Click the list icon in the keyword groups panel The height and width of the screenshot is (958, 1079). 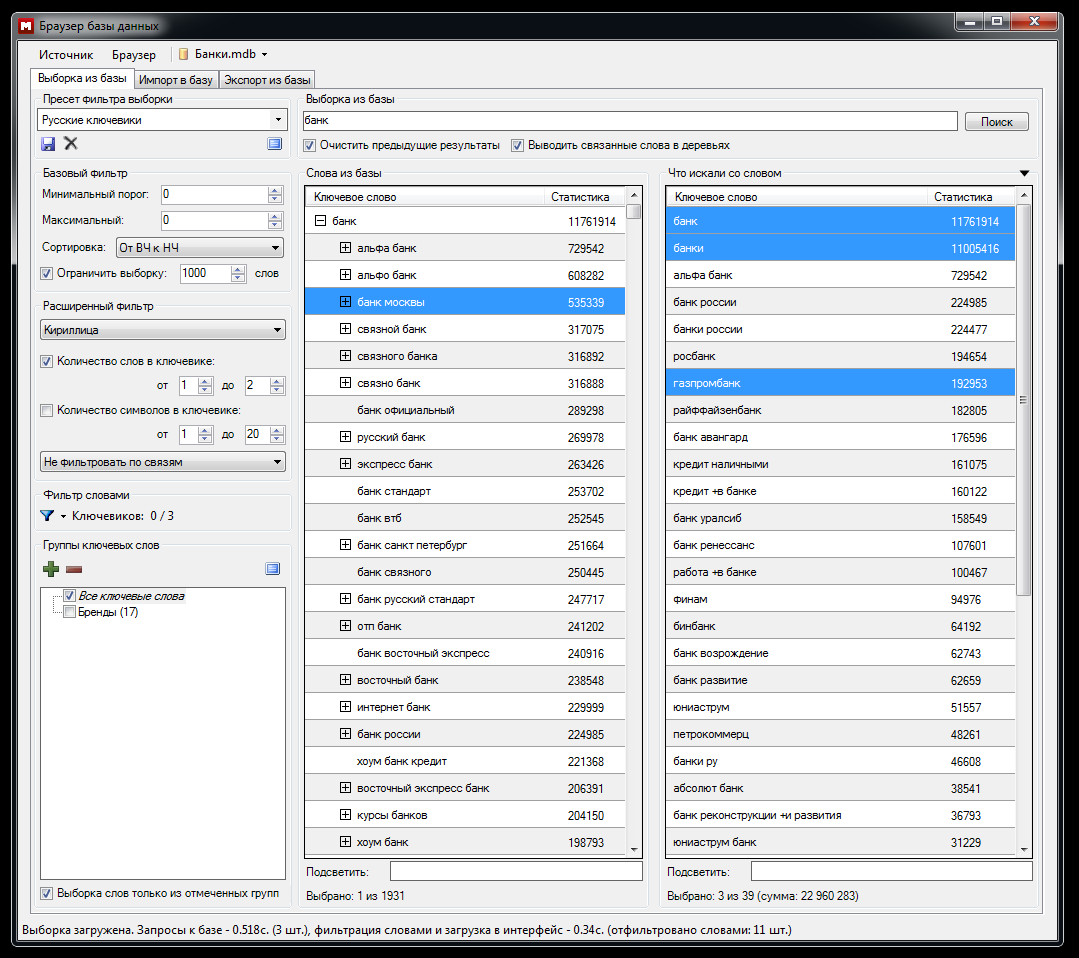click(x=273, y=569)
